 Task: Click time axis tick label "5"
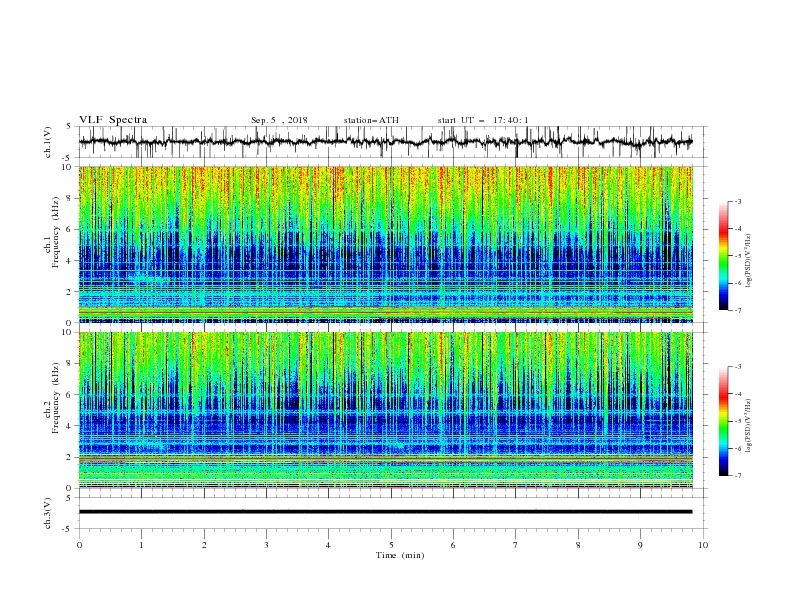(391, 545)
